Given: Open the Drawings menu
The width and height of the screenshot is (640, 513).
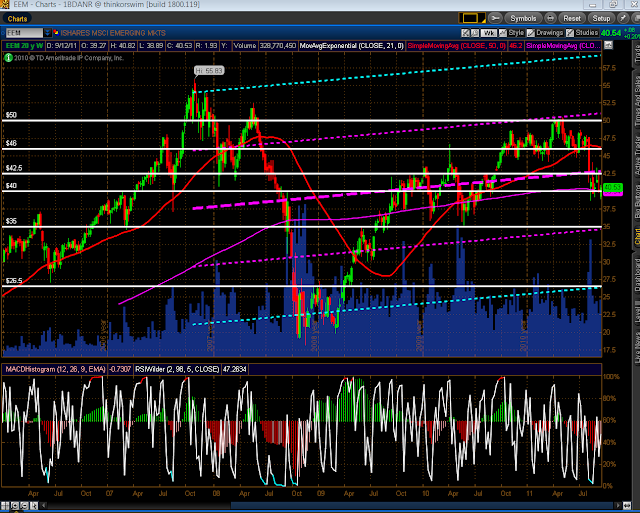Looking at the screenshot, I should click(545, 33).
